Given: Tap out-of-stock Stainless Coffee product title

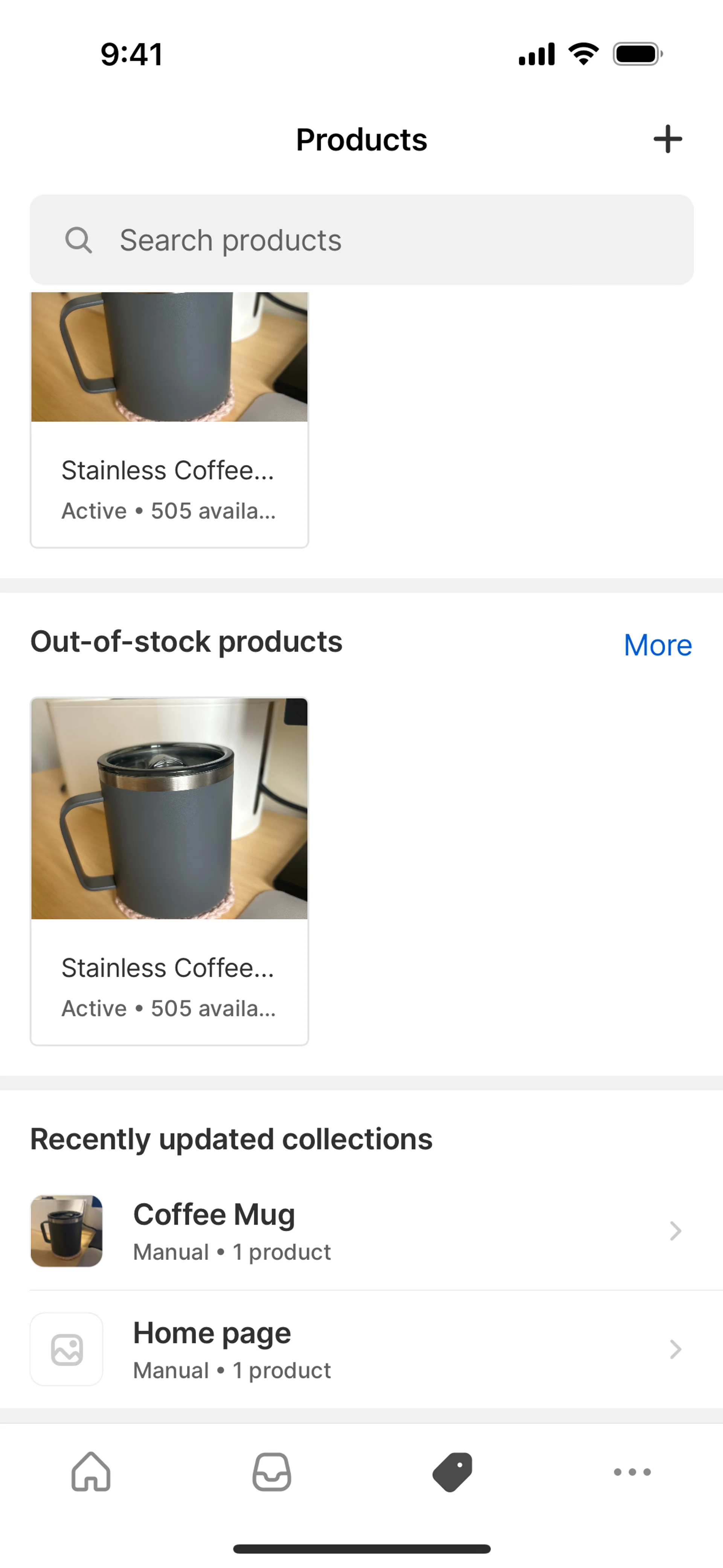Looking at the screenshot, I should click(x=168, y=968).
